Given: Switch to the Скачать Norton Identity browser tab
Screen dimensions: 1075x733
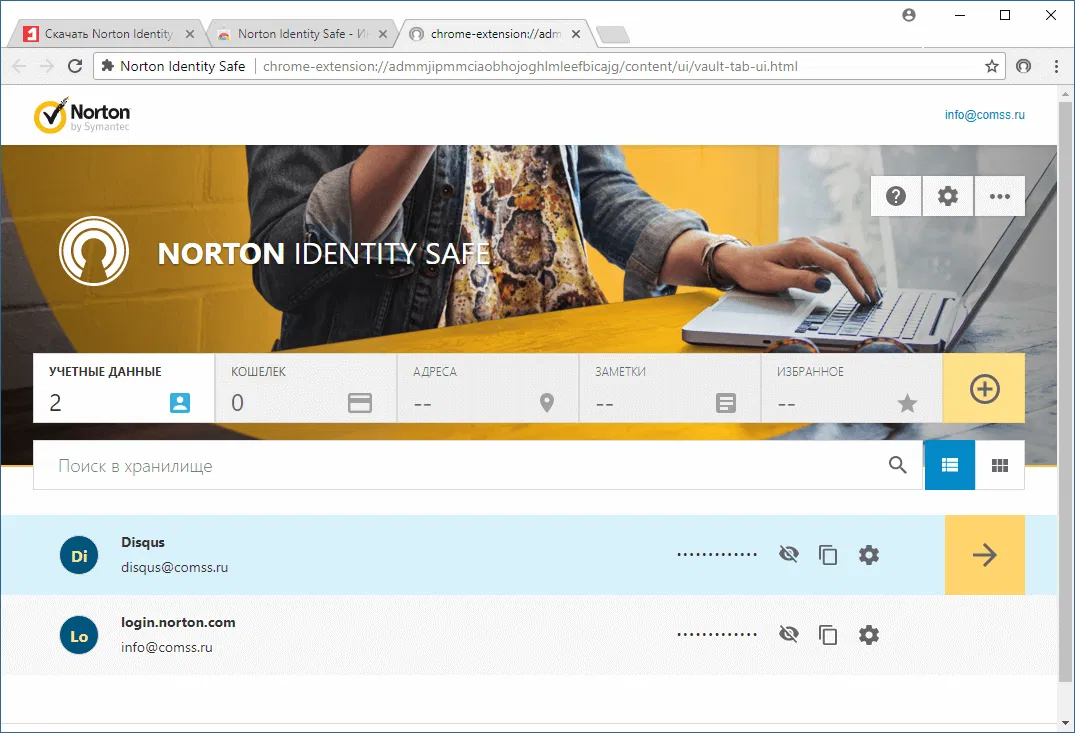Looking at the screenshot, I should click(x=108, y=34).
